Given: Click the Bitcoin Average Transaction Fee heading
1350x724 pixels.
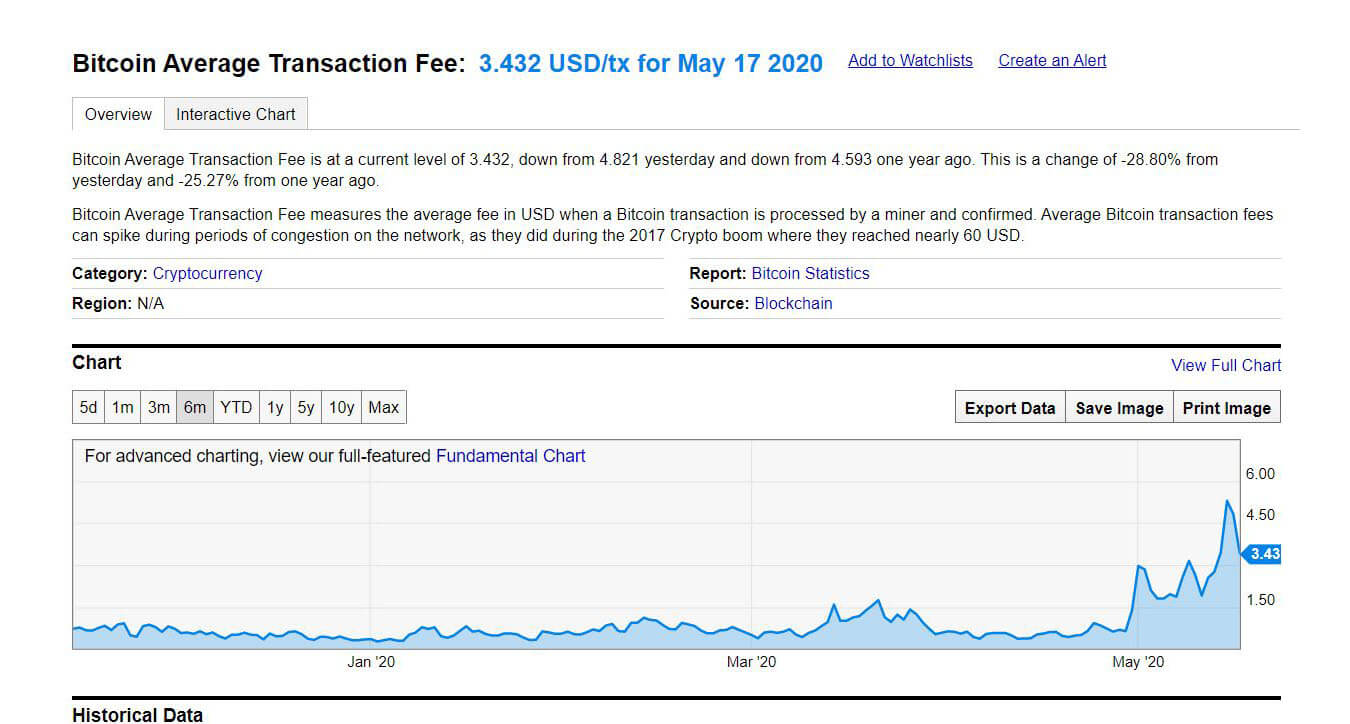Looking at the screenshot, I should tap(269, 64).
